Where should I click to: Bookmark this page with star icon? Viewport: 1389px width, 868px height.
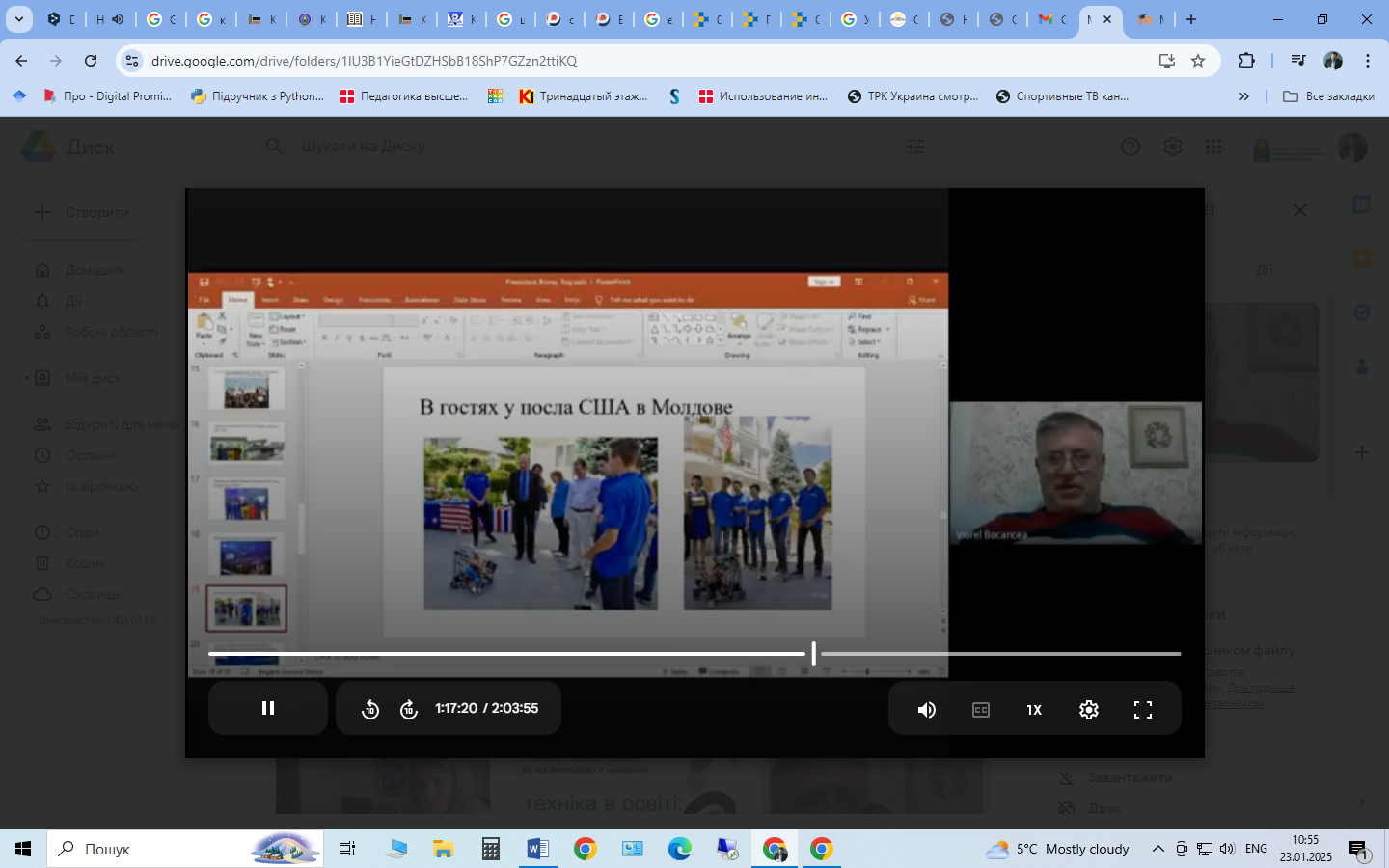tap(1198, 61)
